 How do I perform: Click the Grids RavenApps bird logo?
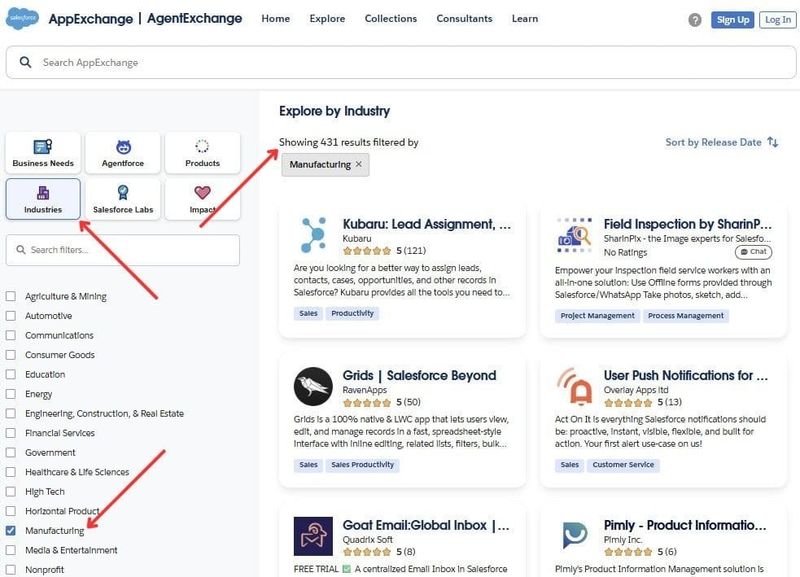pyautogui.click(x=313, y=386)
